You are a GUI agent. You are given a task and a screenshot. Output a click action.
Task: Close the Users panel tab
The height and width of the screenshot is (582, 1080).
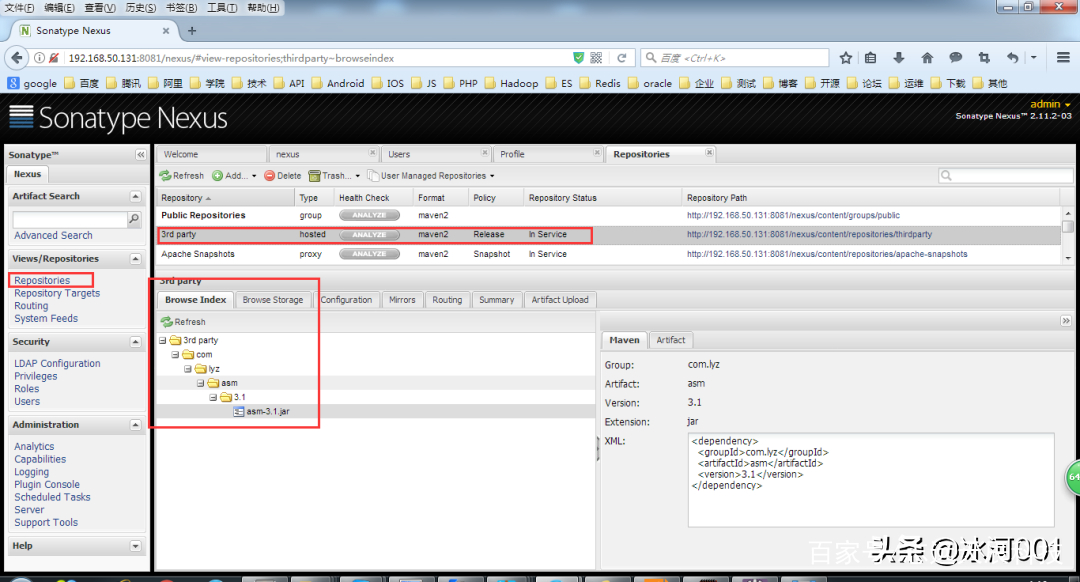tap(485, 152)
